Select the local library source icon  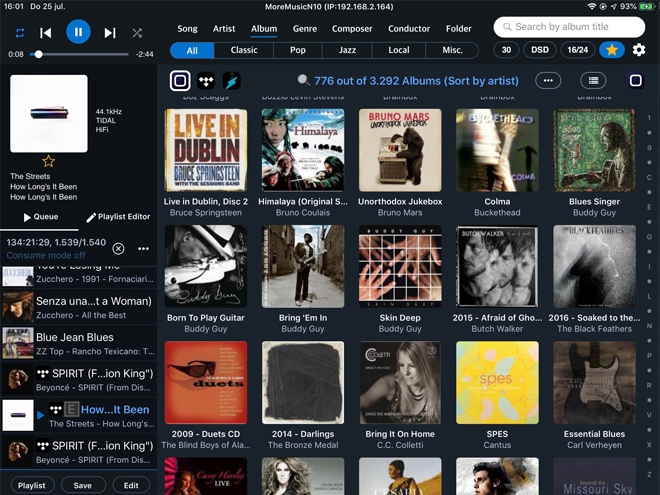tap(180, 80)
